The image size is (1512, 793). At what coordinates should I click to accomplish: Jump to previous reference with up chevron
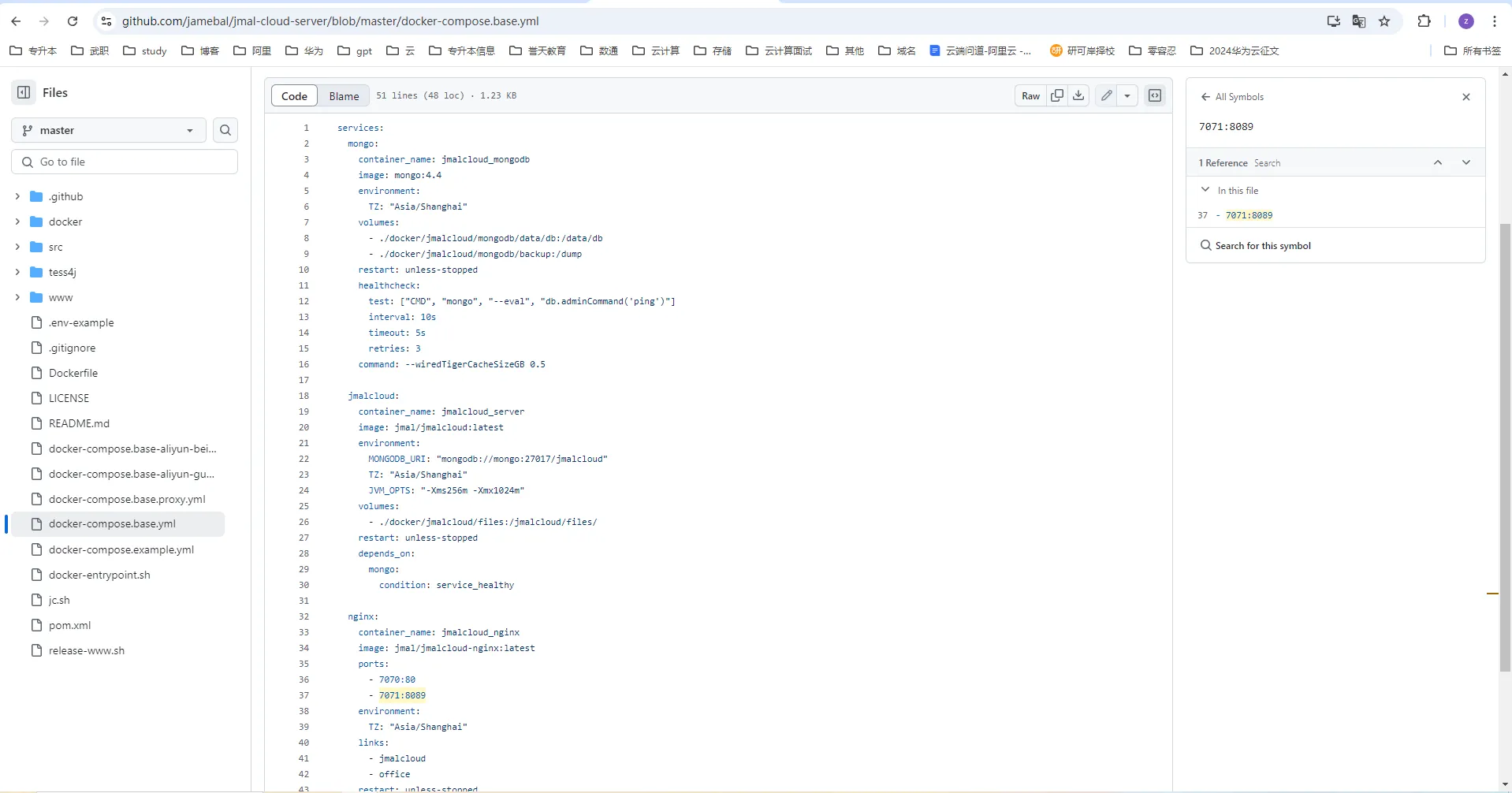click(x=1438, y=162)
